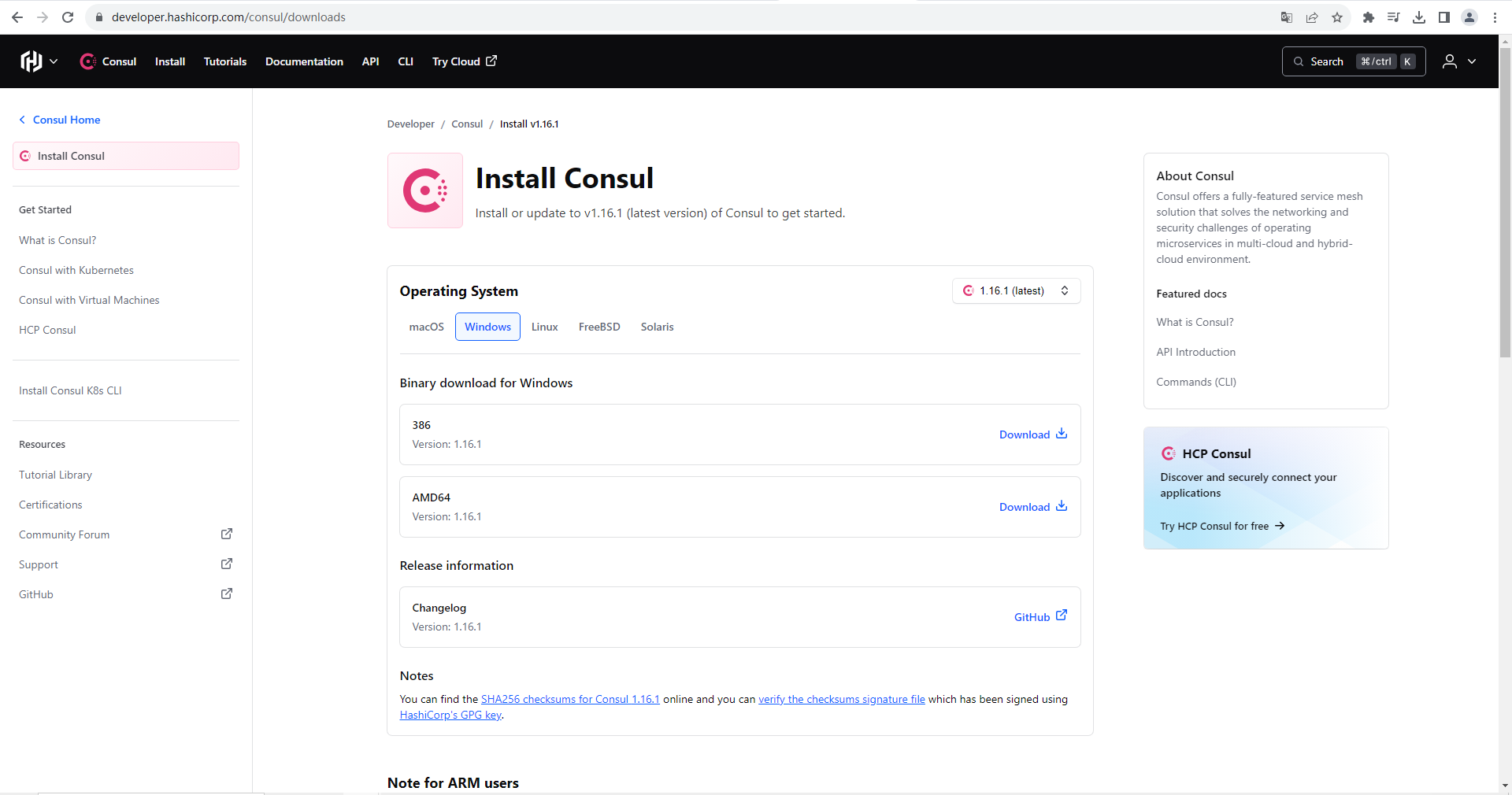1512x795 pixels.
Task: Open Commands (CLI) featured doc
Action: tap(1196, 382)
